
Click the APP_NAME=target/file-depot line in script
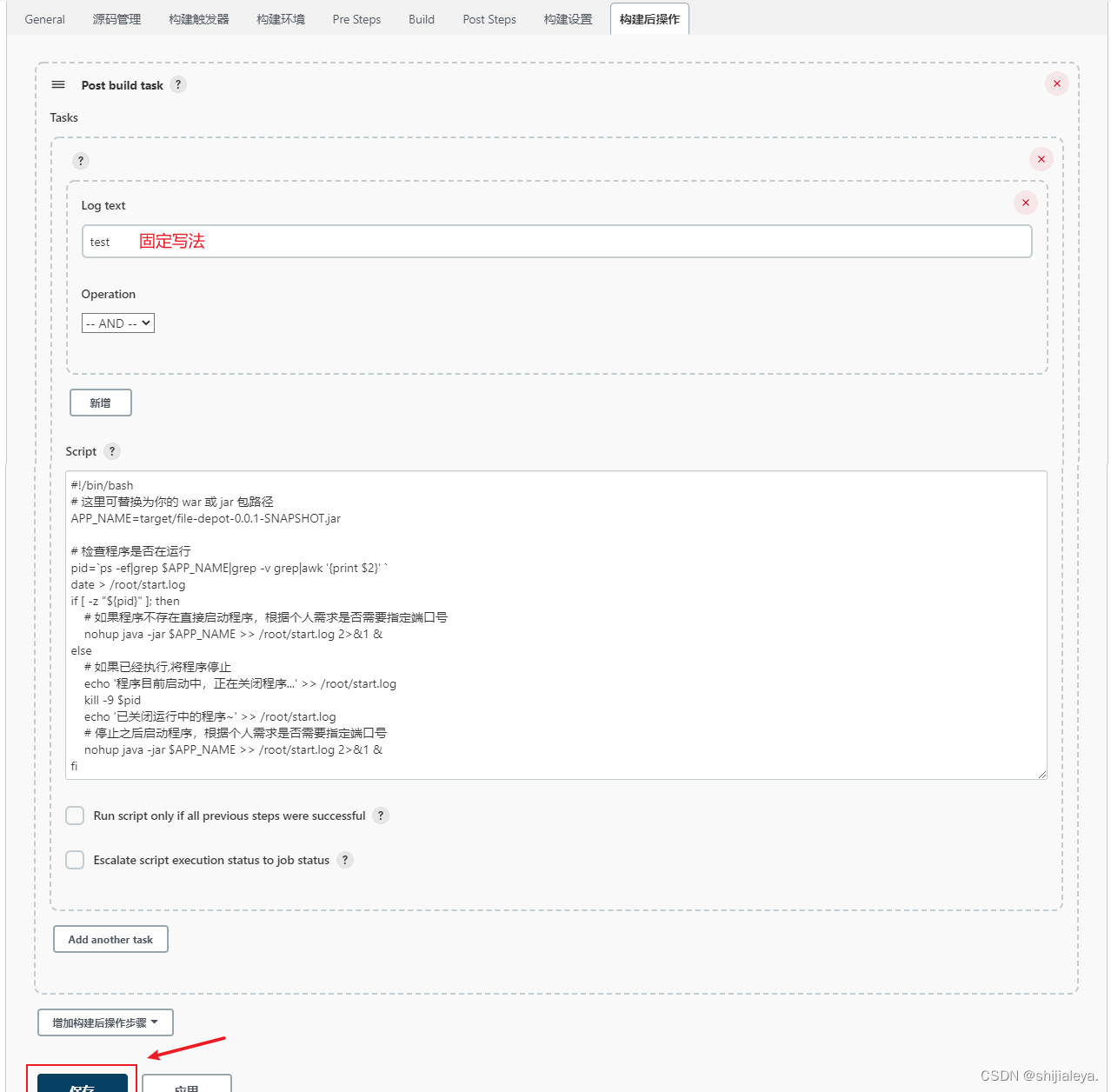(206, 518)
